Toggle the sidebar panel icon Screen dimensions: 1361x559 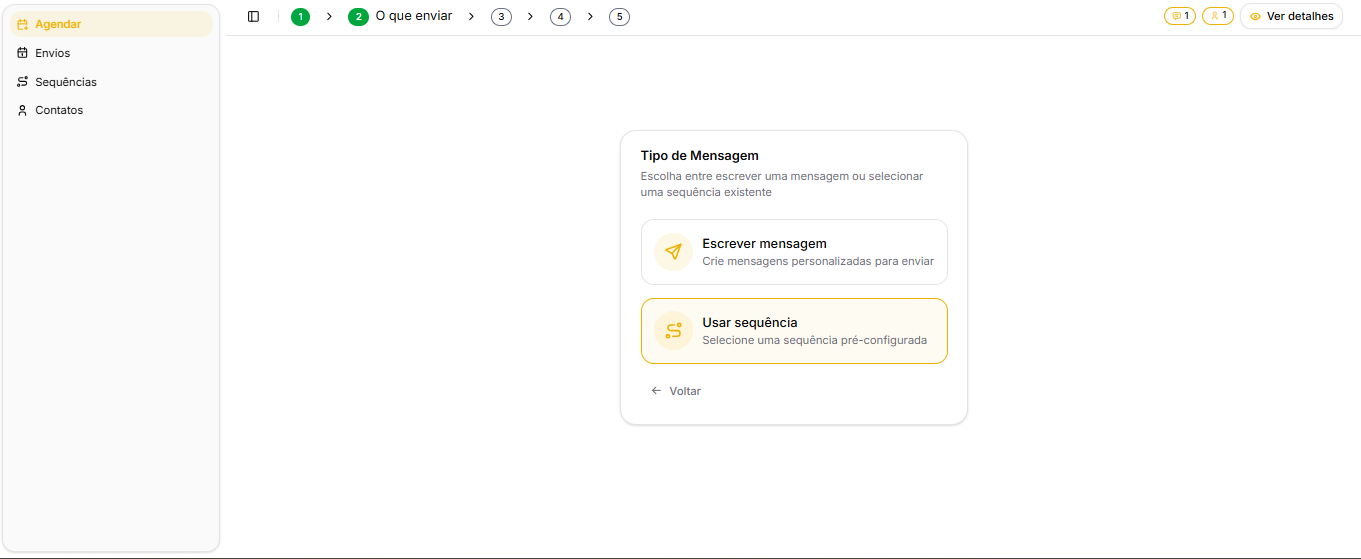coord(253,16)
